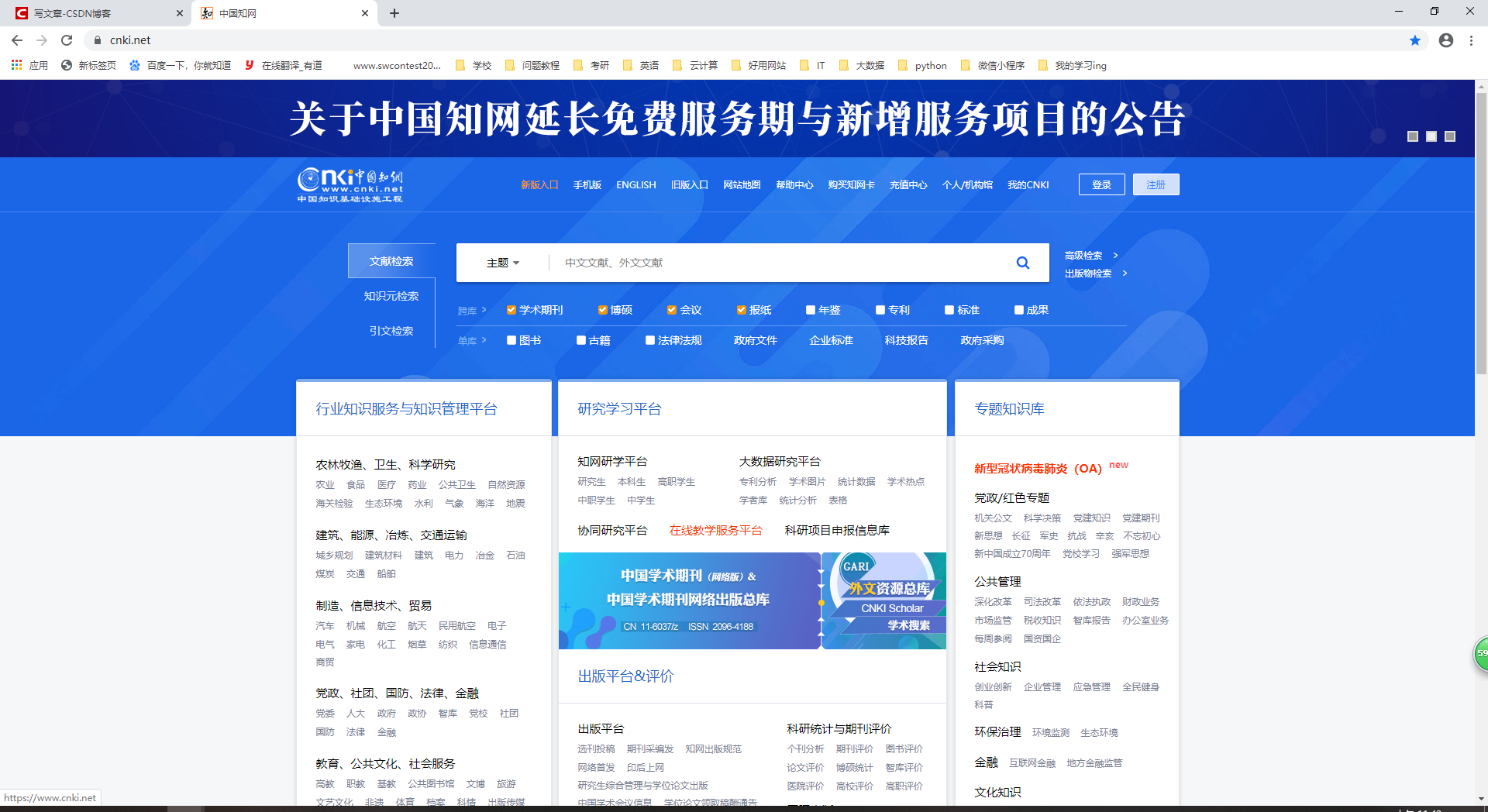This screenshot has width=1488, height=812.
Task: Check the 标准 checkbox
Action: (949, 310)
